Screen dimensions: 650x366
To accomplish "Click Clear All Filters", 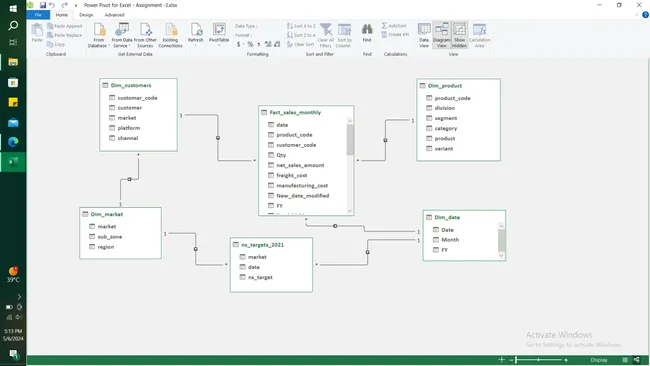I will pyautogui.click(x=326, y=35).
